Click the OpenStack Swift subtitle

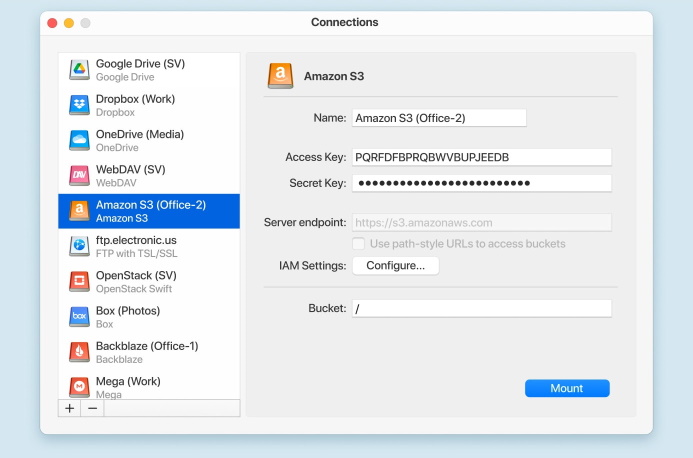(x=134, y=289)
